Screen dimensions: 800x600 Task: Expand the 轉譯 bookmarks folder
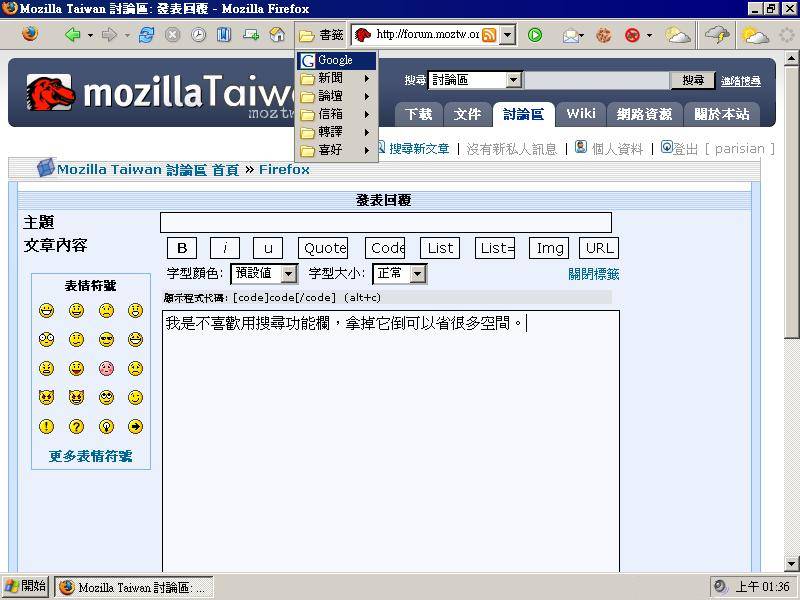coord(337,132)
